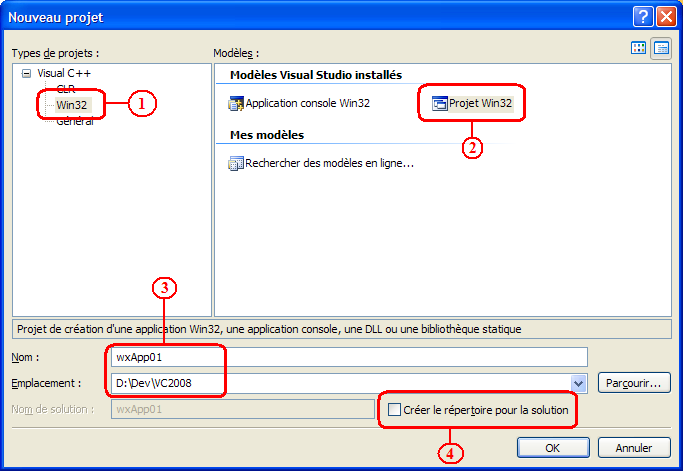Cancel with the Annuler button

[634, 447]
